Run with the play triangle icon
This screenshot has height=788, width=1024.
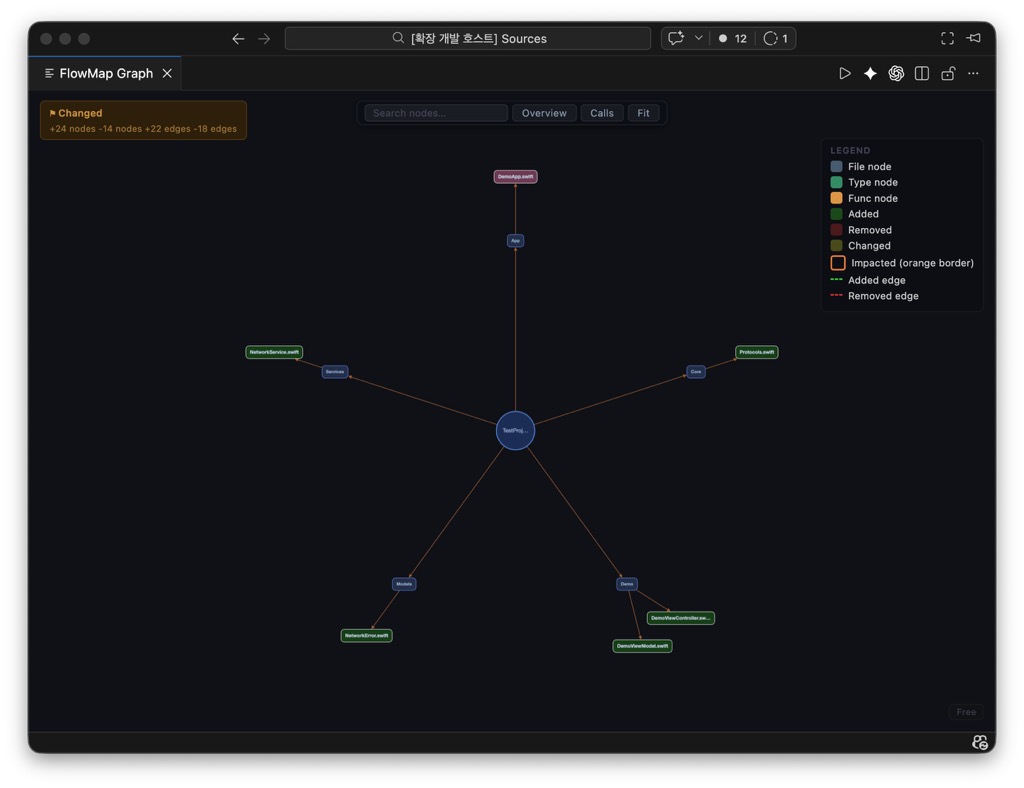(x=844, y=73)
